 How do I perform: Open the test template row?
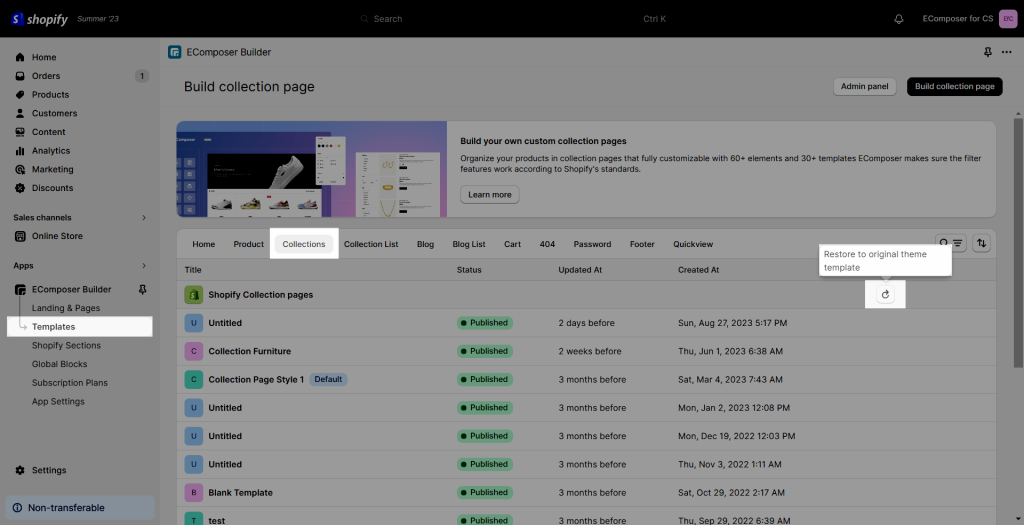coord(586,517)
